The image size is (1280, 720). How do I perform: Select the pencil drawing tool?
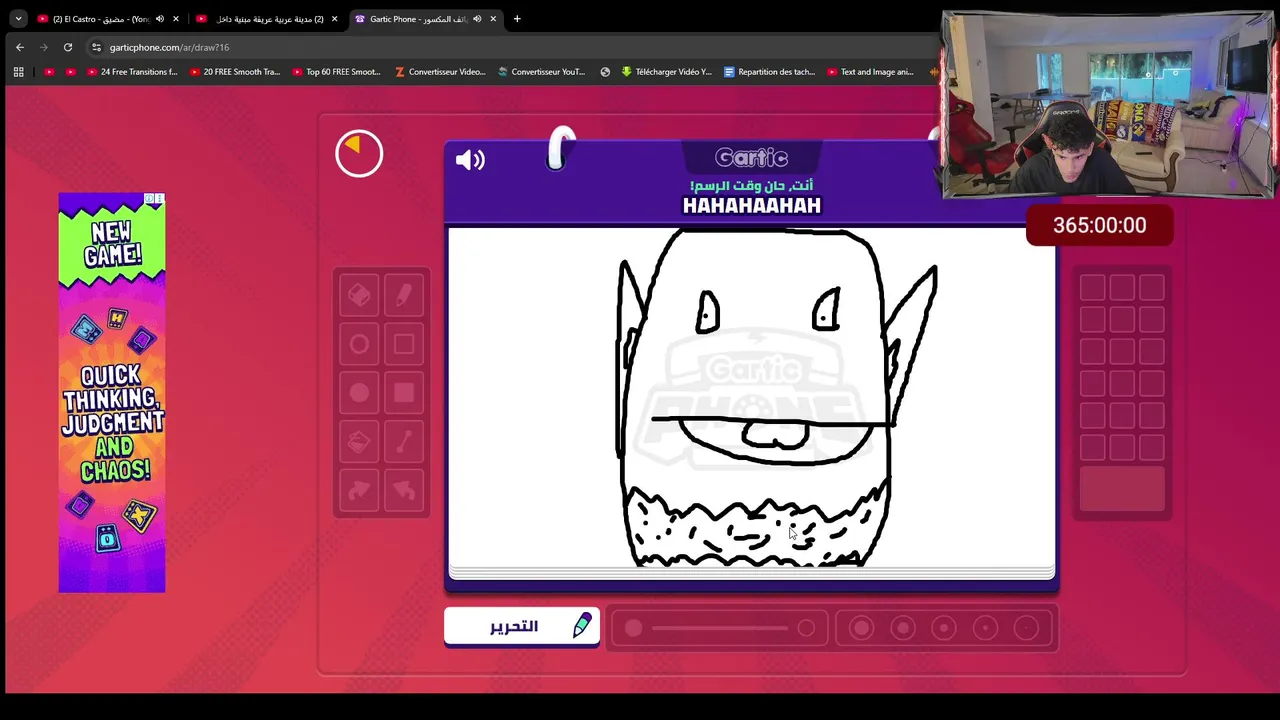click(404, 295)
